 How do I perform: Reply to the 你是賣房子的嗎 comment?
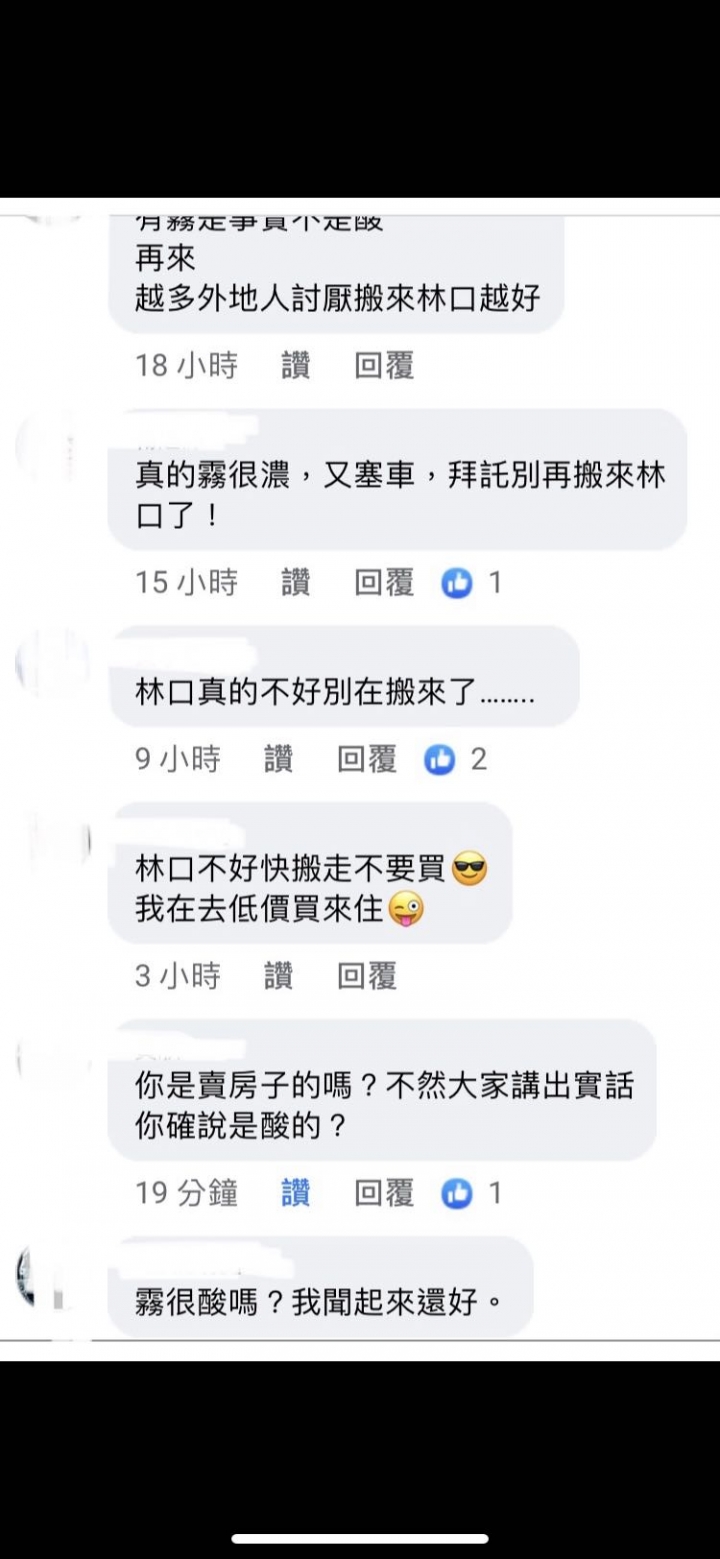[x=384, y=1192]
